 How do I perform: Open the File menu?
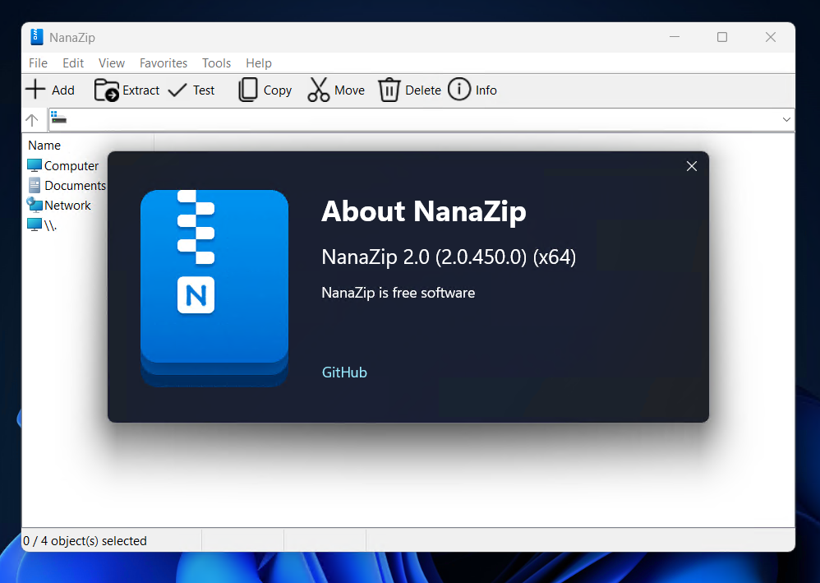38,63
